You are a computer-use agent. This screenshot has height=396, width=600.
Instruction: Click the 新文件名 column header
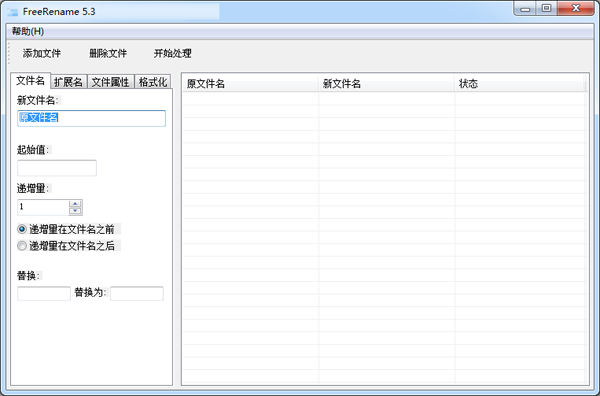pos(386,83)
